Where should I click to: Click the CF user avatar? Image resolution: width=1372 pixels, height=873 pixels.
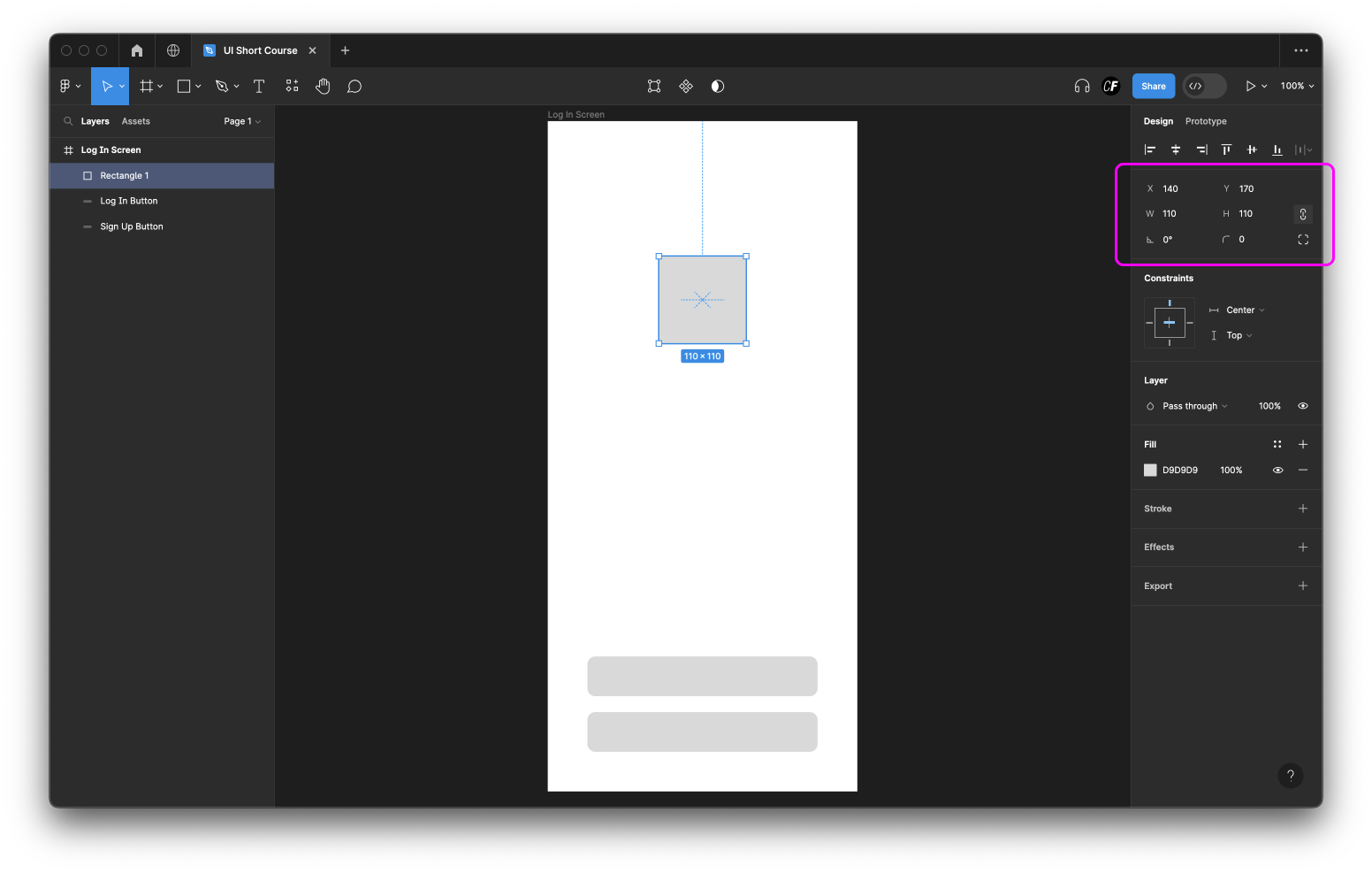(x=1111, y=86)
